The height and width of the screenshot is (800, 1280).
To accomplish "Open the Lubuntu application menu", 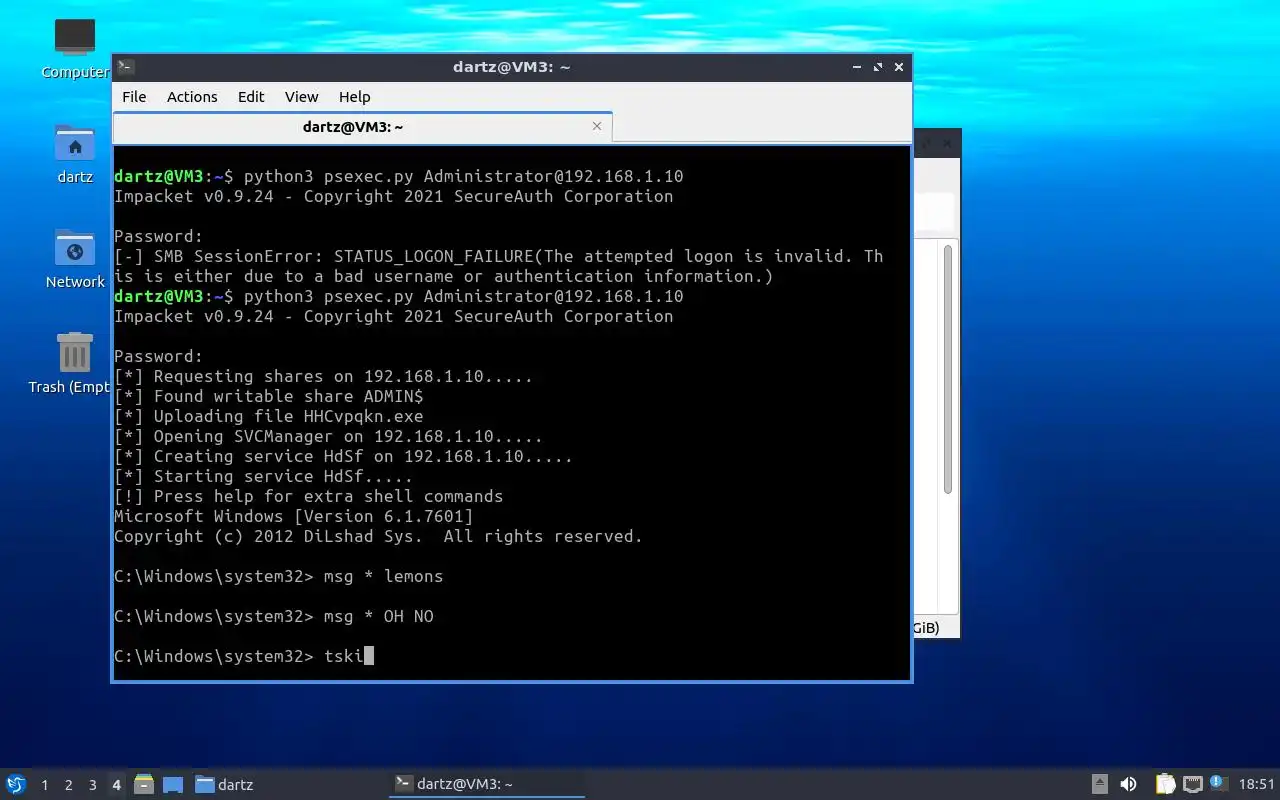I will [x=16, y=784].
